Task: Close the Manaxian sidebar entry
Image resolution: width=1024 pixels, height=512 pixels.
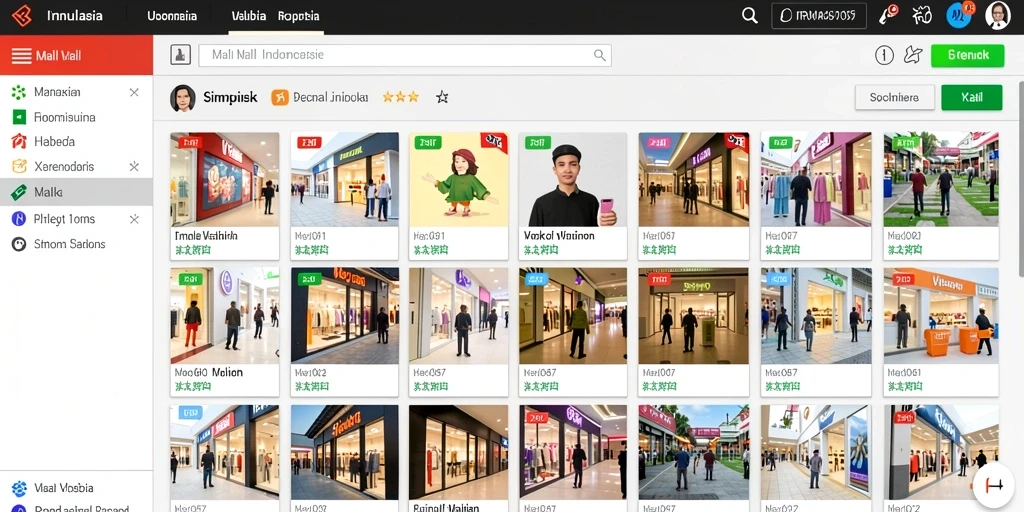Action: (x=134, y=92)
